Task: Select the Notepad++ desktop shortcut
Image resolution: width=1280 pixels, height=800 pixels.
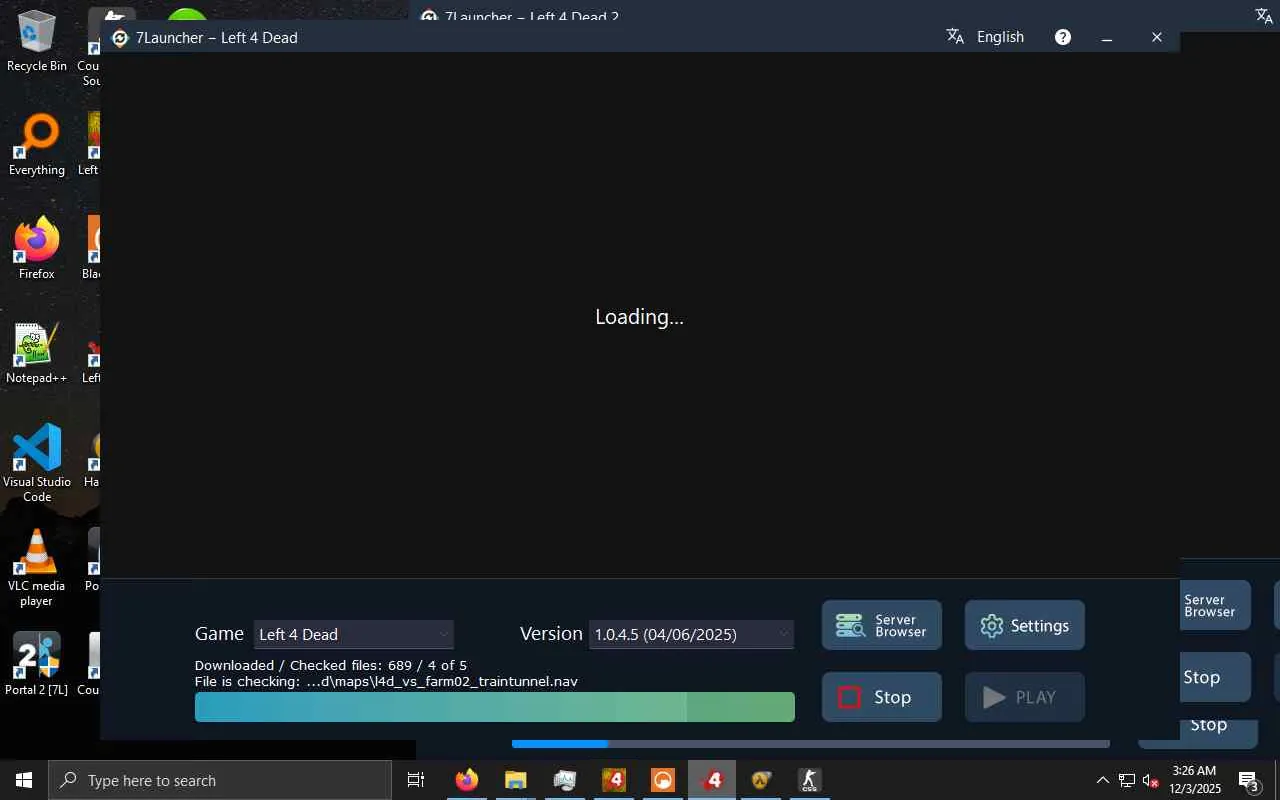Action: point(37,353)
